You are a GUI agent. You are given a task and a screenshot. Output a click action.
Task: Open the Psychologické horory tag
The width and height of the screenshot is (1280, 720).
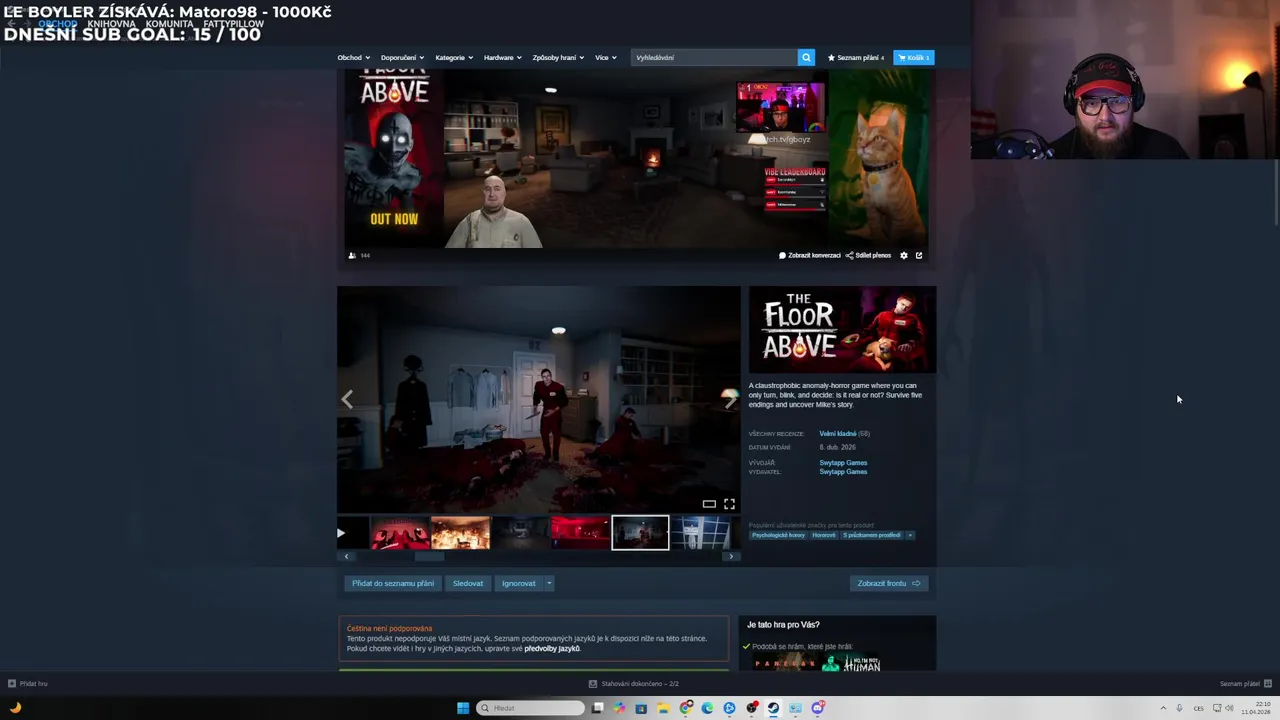779,535
